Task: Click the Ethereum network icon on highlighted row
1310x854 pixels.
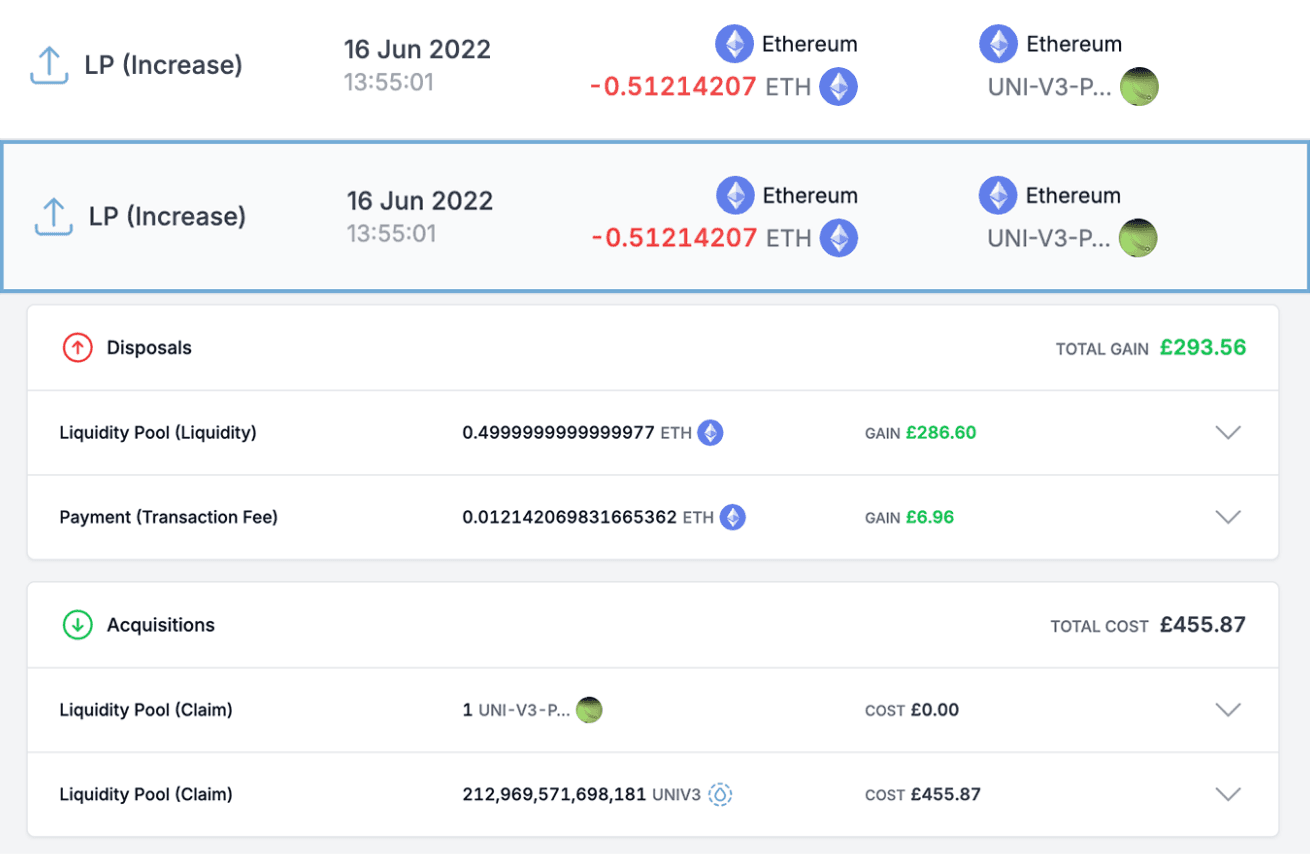Action: point(736,195)
